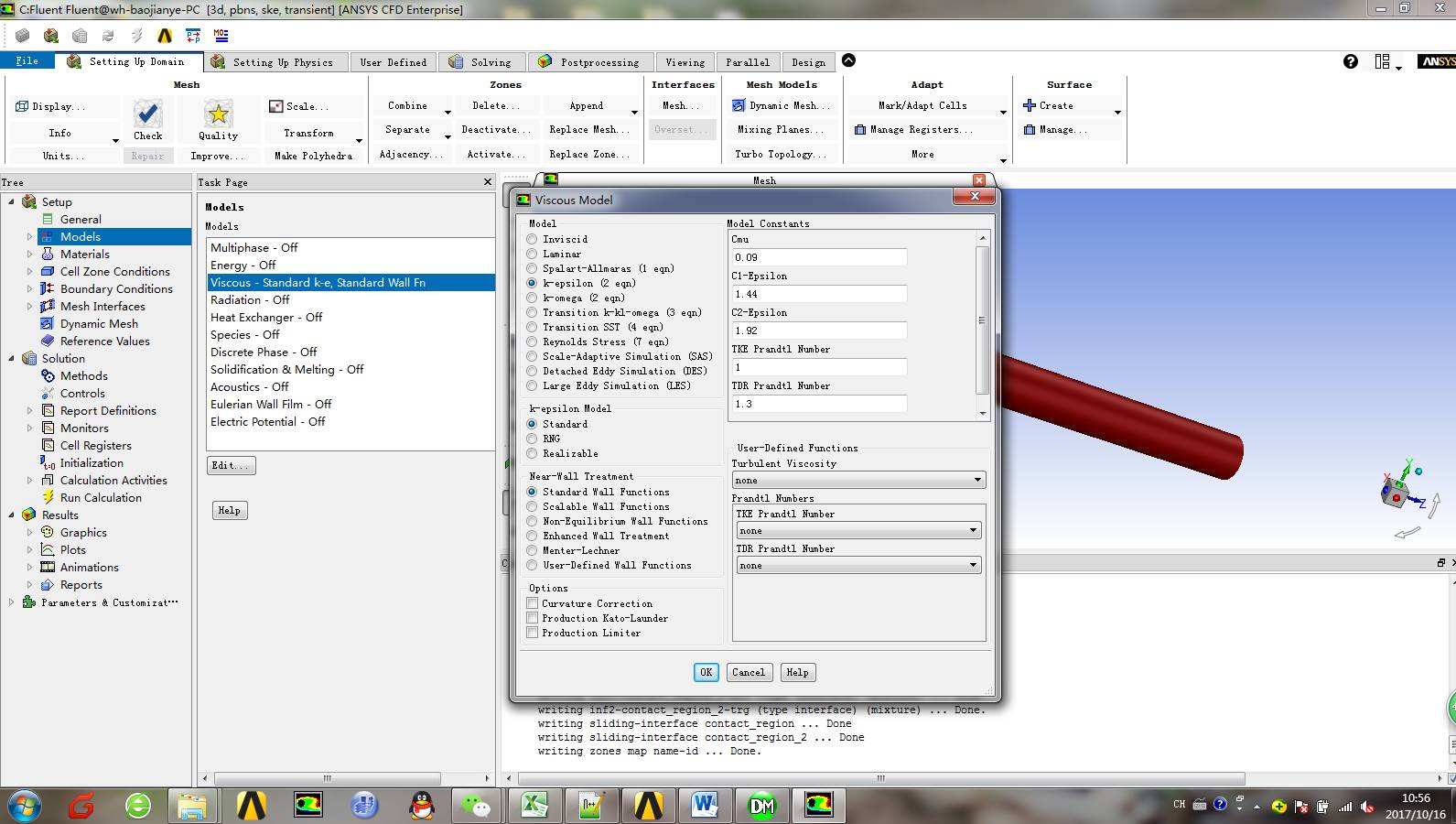Open the TDR Prandtl Number UDF dropdown
This screenshot has width=1456, height=824.
tap(858, 565)
